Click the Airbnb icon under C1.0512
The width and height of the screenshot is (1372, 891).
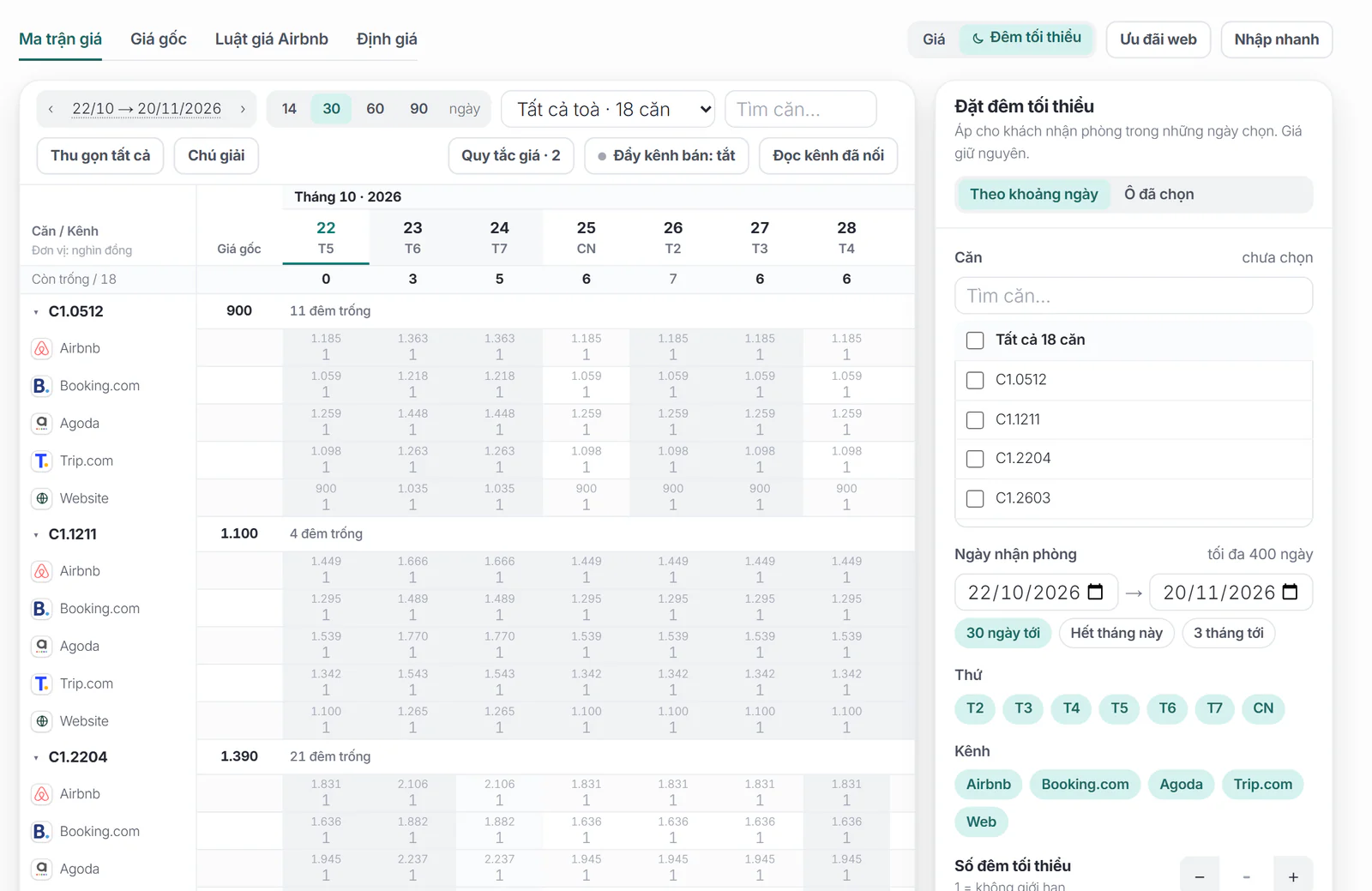pos(42,348)
